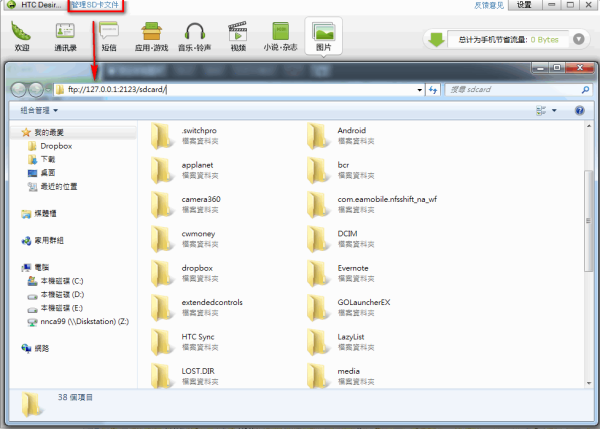Expand the view options dropdown arrow
The width and height of the screenshot is (600, 429).
pos(554,111)
